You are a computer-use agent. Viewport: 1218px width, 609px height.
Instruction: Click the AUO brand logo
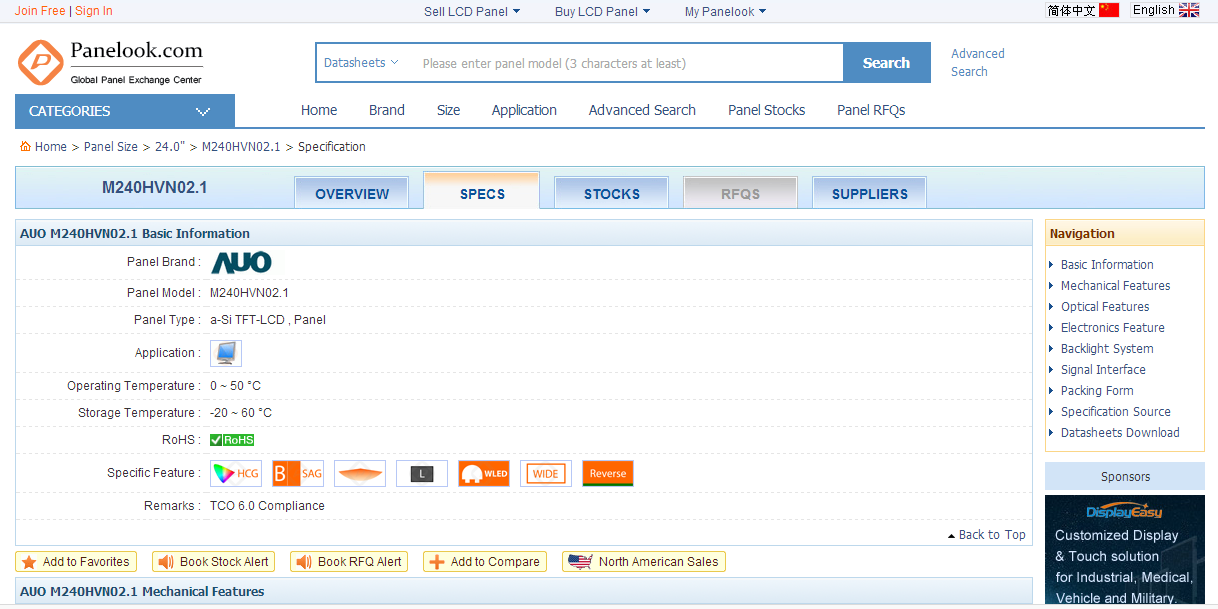241,263
